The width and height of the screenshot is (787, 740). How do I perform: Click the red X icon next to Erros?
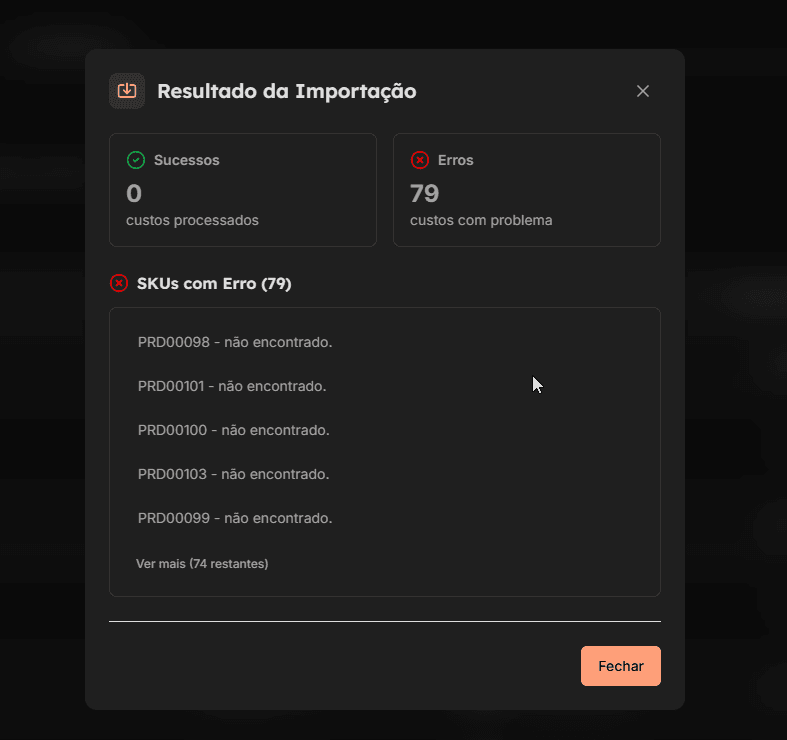(x=420, y=160)
